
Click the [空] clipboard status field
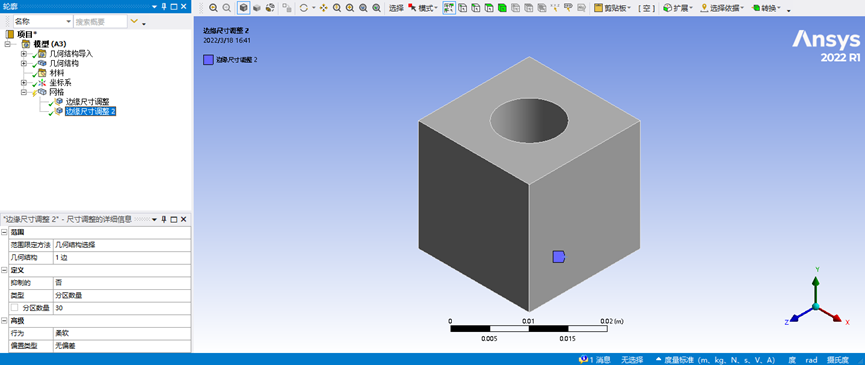coord(647,8)
